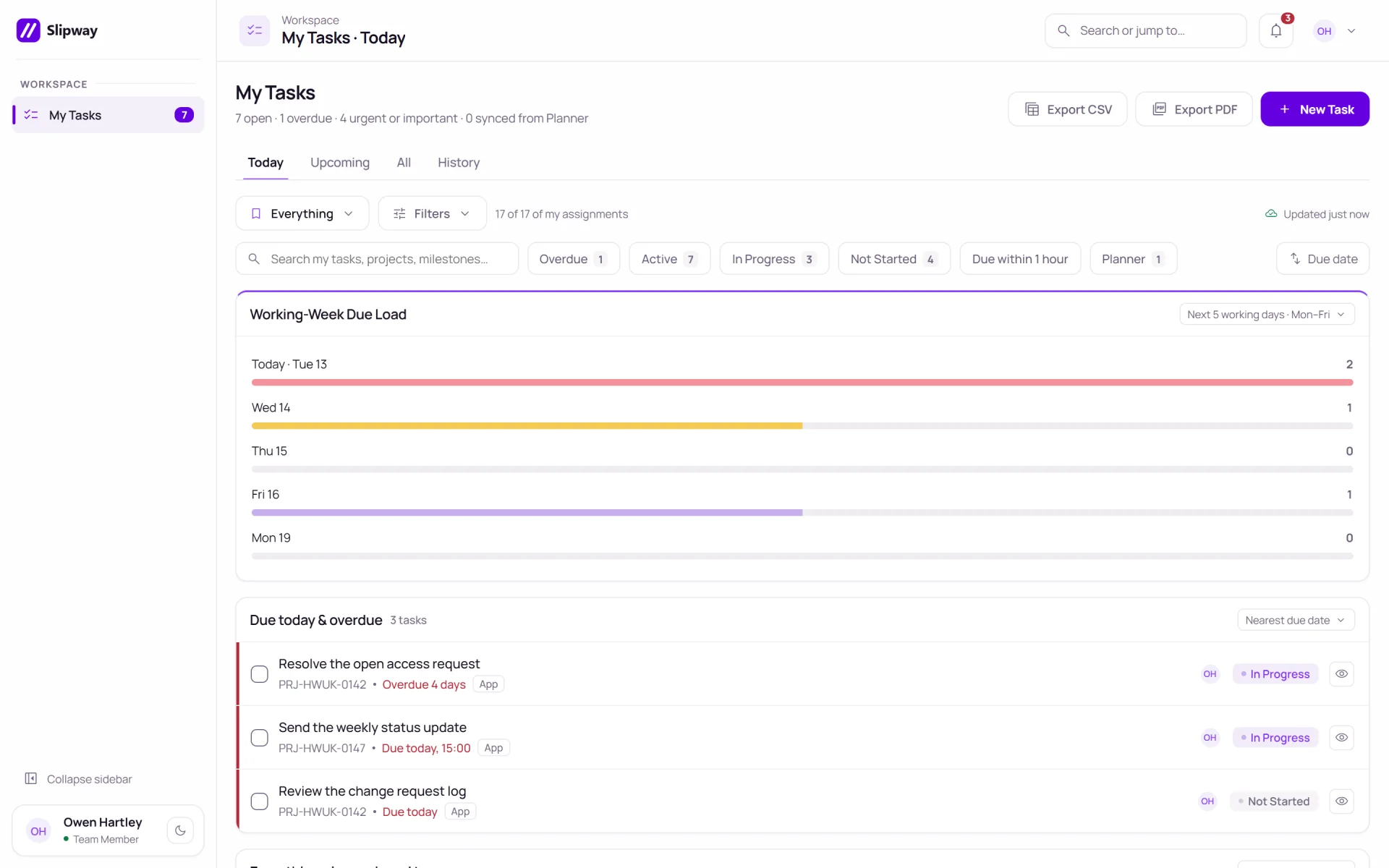Open the Everything saved view dropdown
This screenshot has height=868, width=1389.
pos(302,213)
